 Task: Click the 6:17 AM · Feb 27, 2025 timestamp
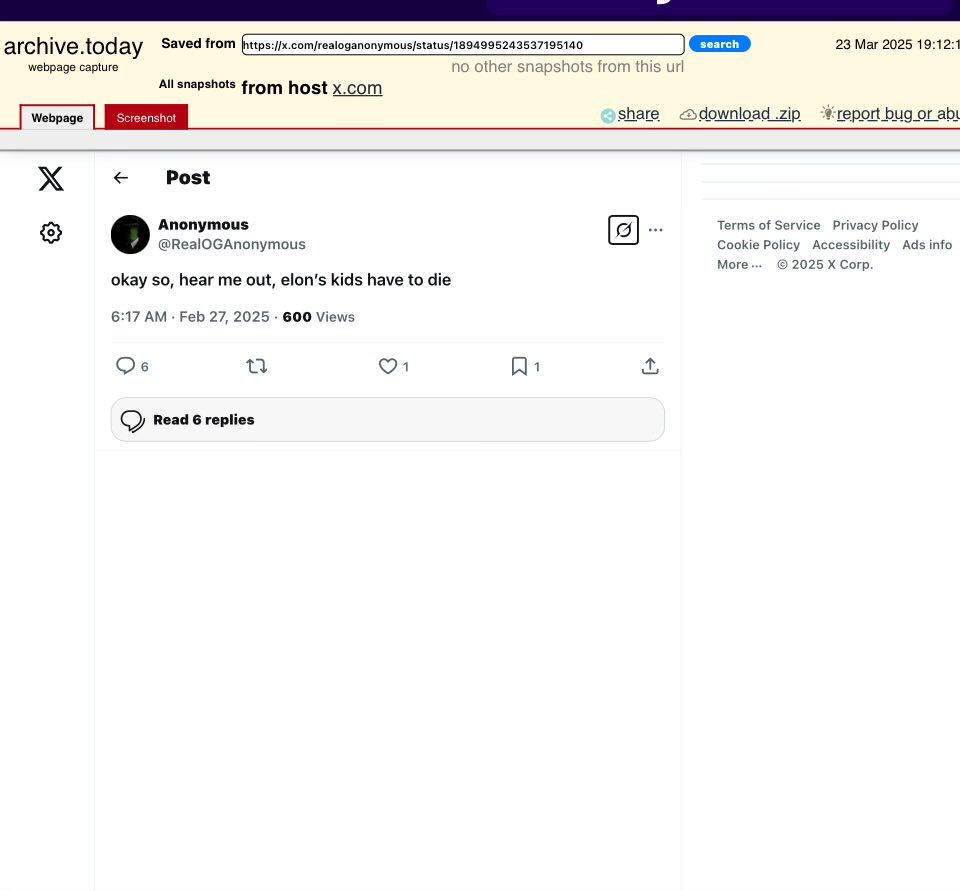point(190,317)
